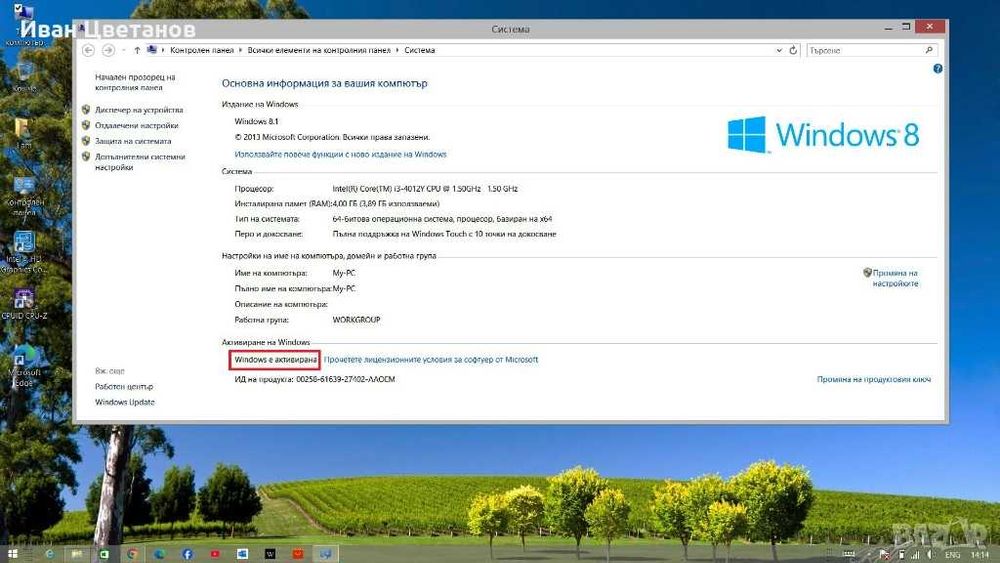Open the Recycle Bin (Кошче) desktop icon
The width and height of the screenshot is (1000, 563).
tap(24, 77)
